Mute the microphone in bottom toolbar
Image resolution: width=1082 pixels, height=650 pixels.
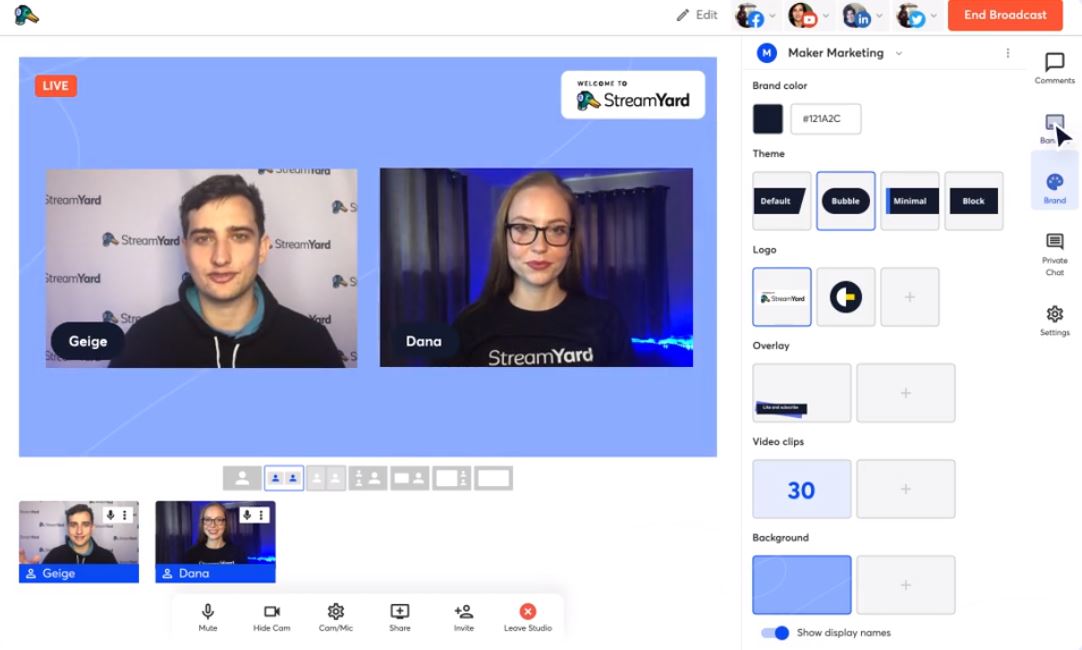[208, 612]
